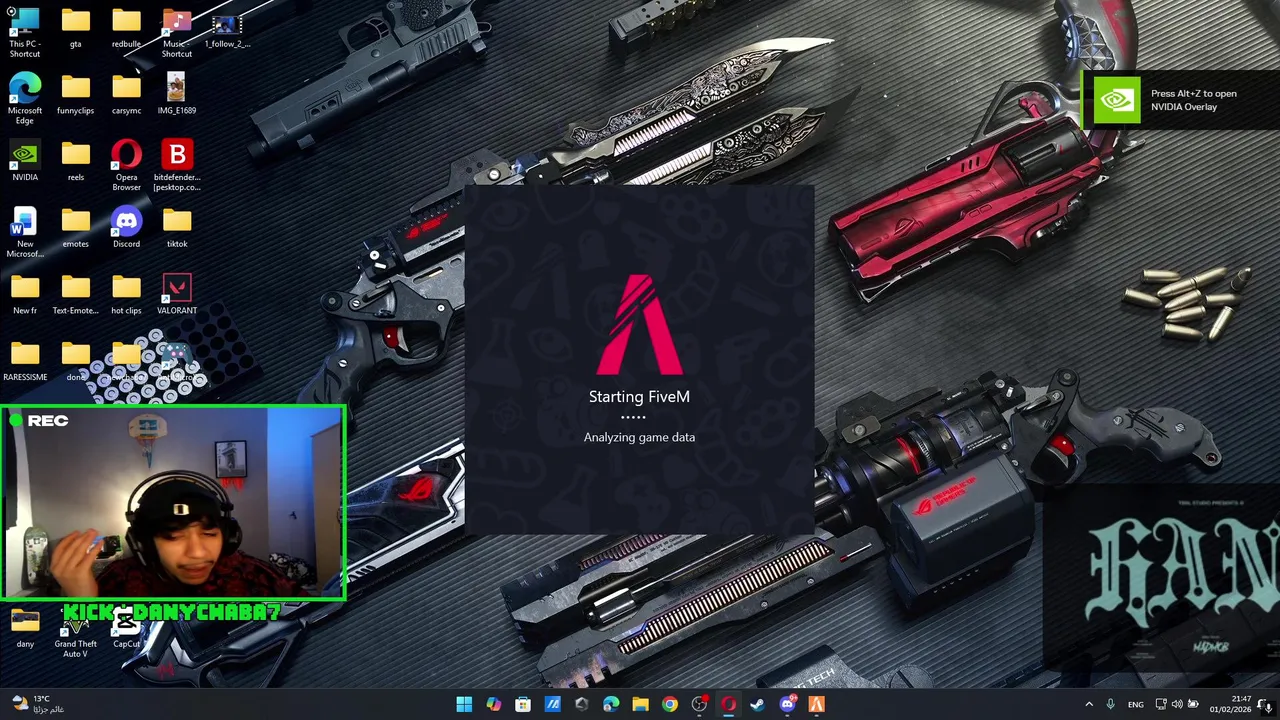Open the gta folder
Screen dimensions: 1280x720
[76, 28]
